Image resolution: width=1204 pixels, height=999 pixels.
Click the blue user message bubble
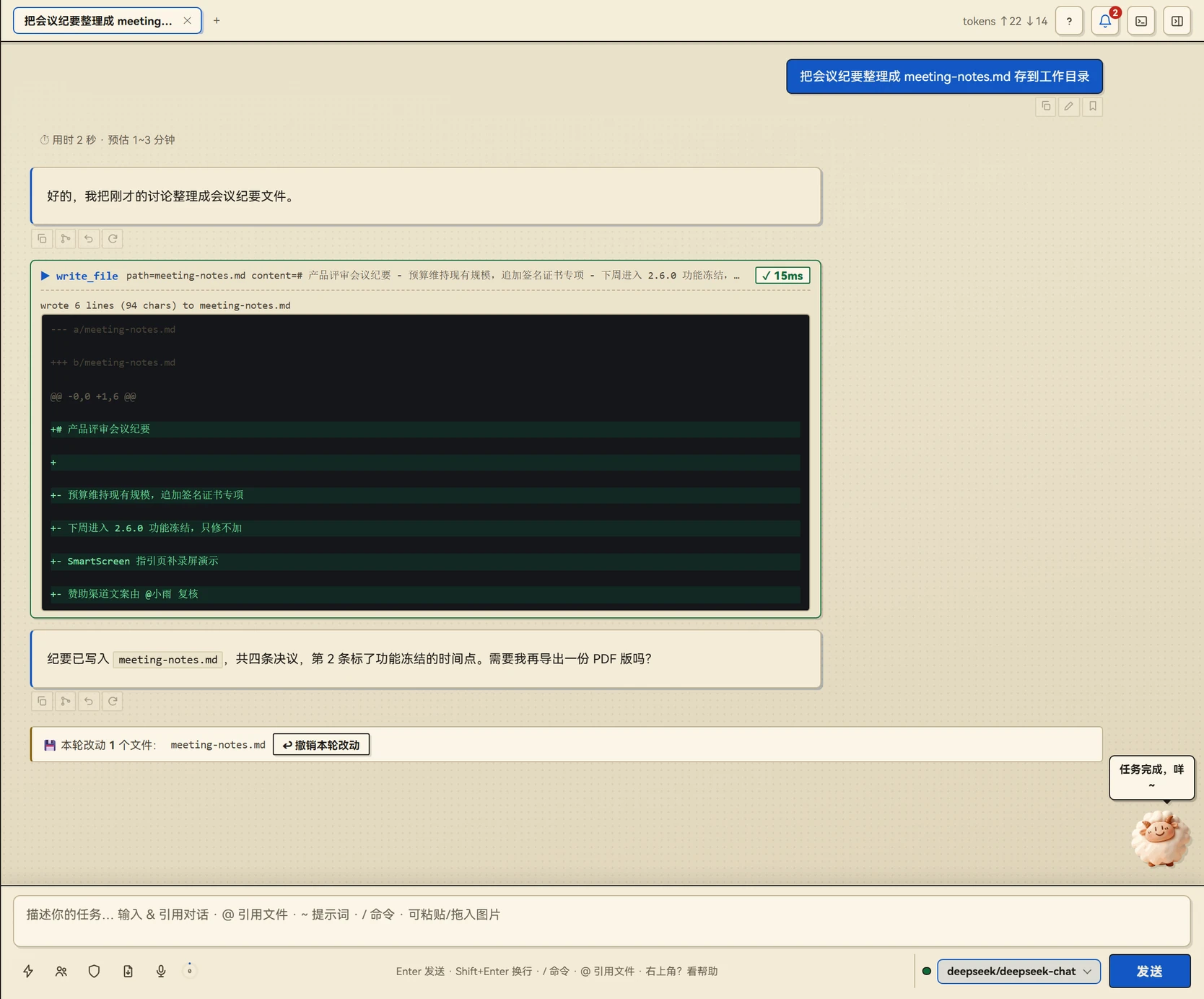point(944,77)
